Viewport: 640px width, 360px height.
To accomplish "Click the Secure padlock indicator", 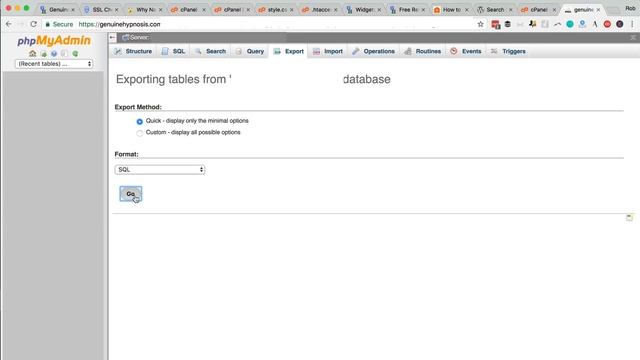I will coord(60,24).
